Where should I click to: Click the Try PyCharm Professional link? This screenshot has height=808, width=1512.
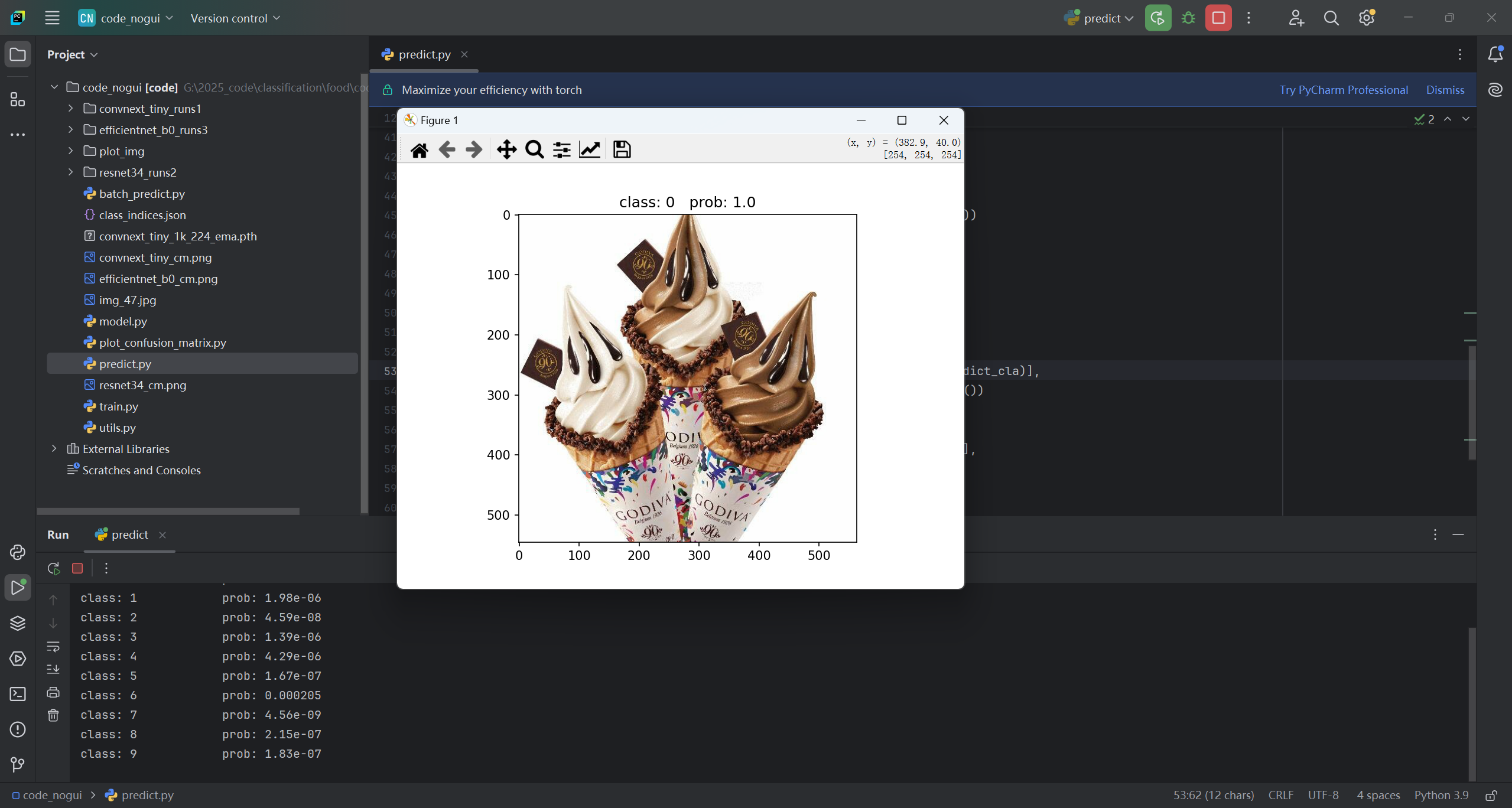click(1344, 90)
